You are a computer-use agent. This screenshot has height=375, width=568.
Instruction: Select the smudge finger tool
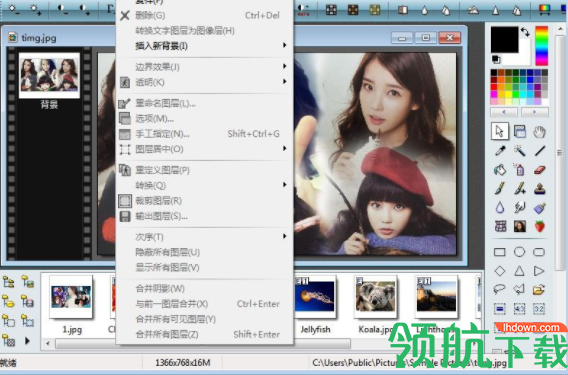point(519,208)
